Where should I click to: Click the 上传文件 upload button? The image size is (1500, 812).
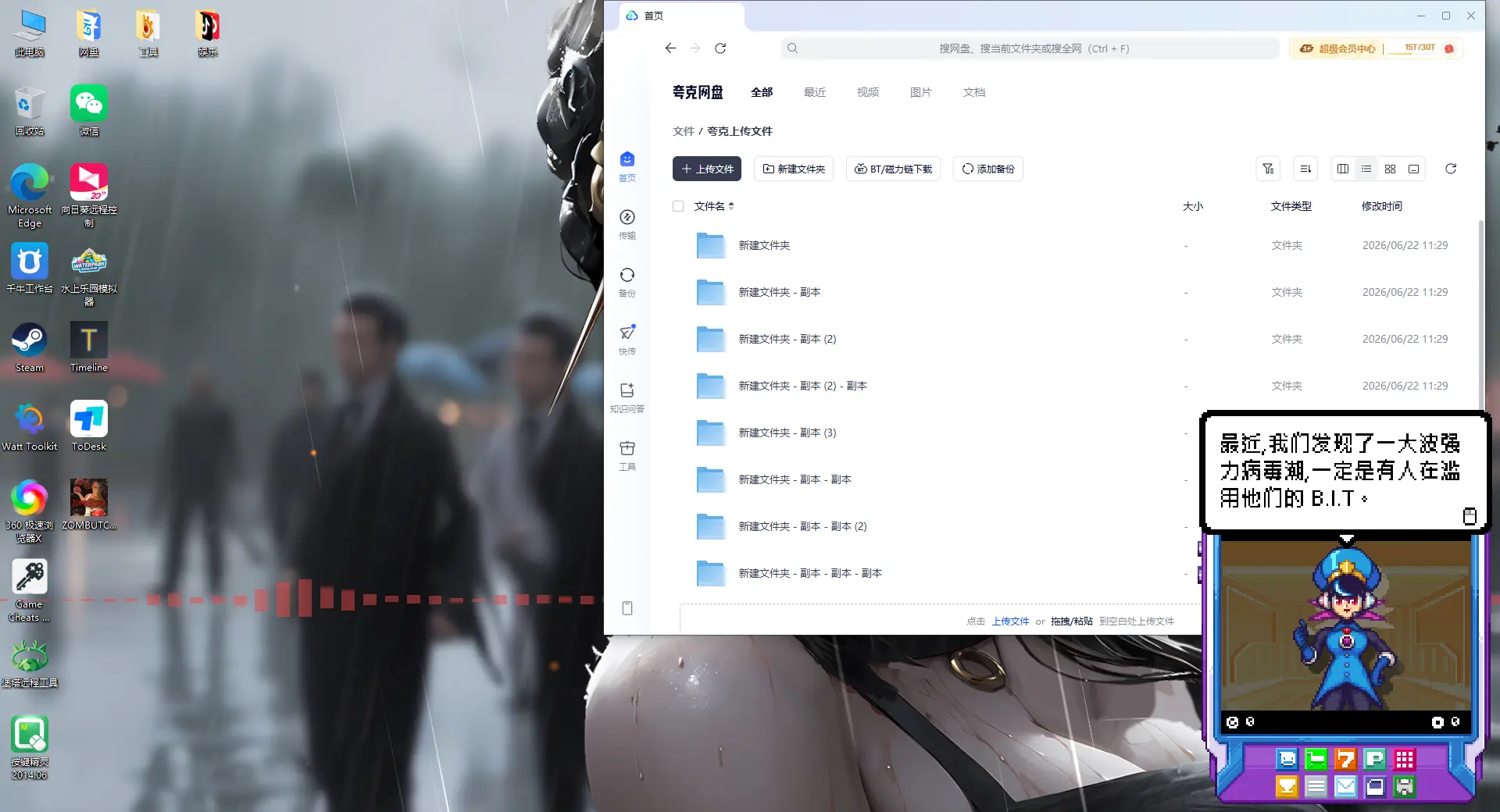[707, 169]
